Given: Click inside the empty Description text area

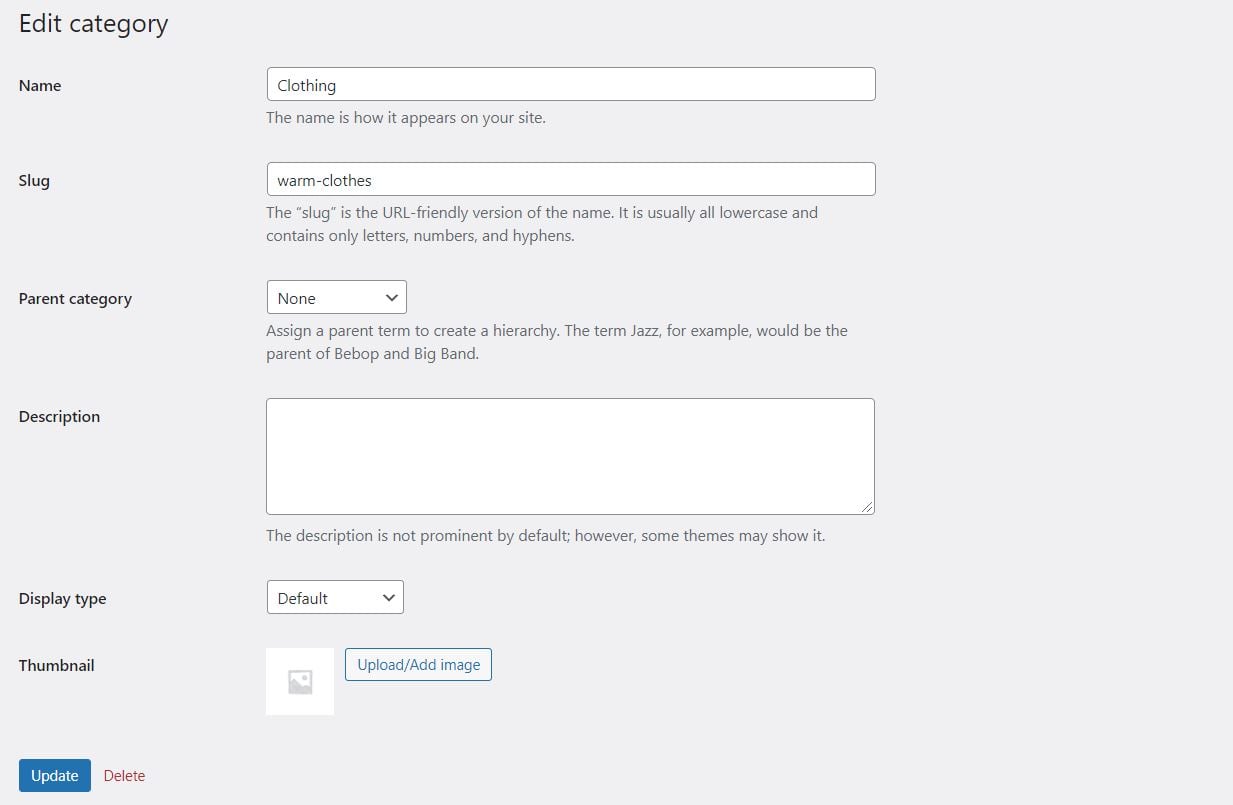Looking at the screenshot, I should click(570, 456).
